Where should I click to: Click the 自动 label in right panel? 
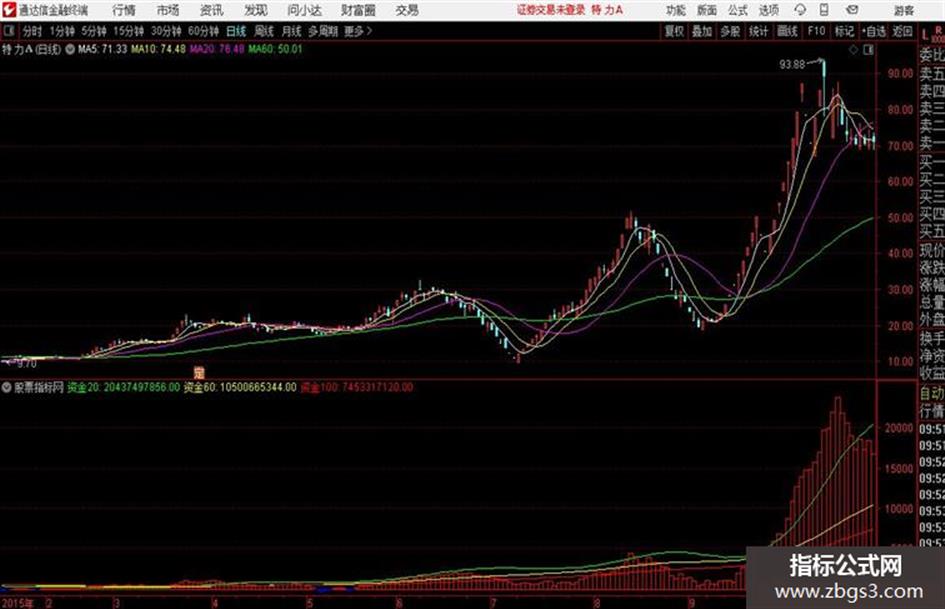click(932, 393)
